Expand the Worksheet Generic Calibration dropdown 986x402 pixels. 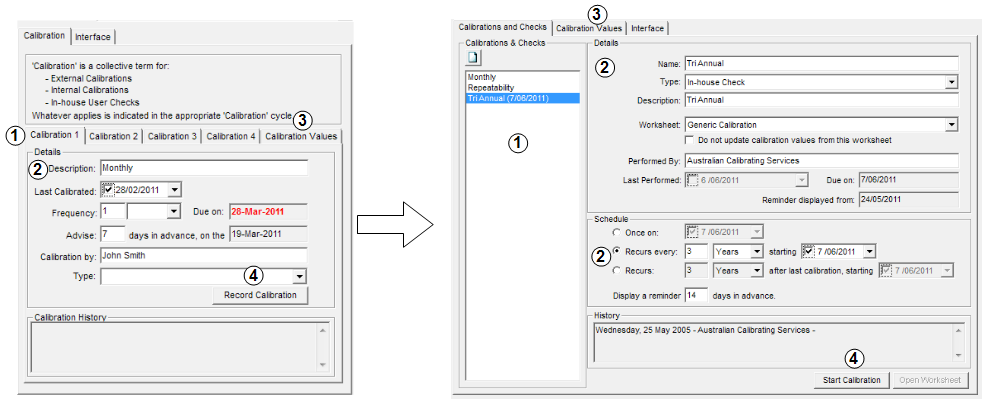coord(951,125)
